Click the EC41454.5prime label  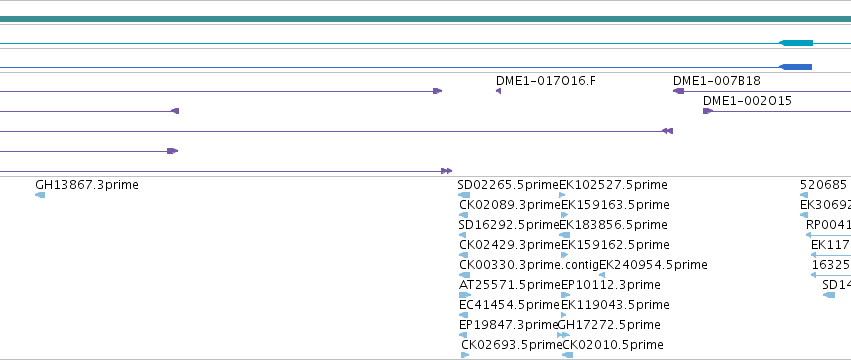pyautogui.click(x=509, y=305)
